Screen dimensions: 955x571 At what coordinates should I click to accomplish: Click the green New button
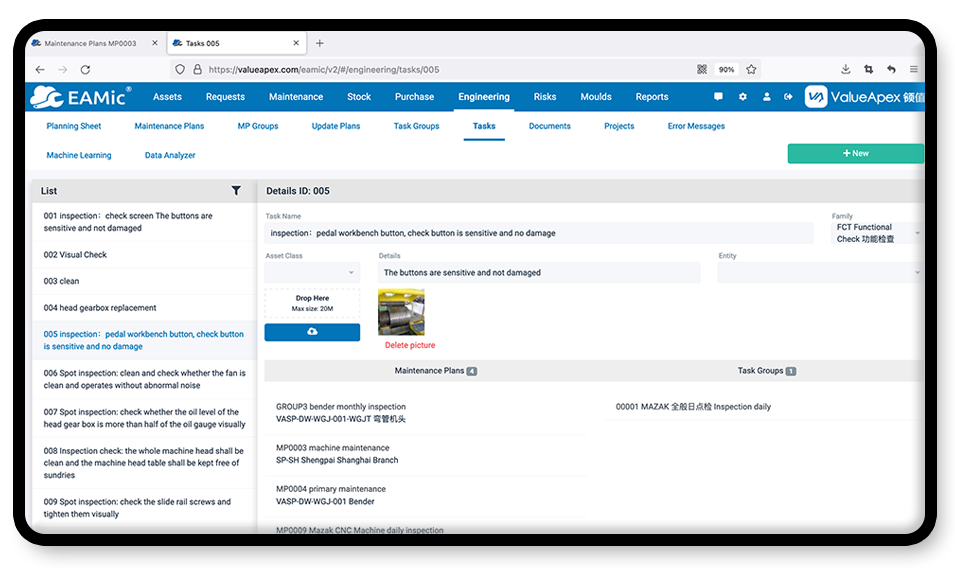click(855, 153)
